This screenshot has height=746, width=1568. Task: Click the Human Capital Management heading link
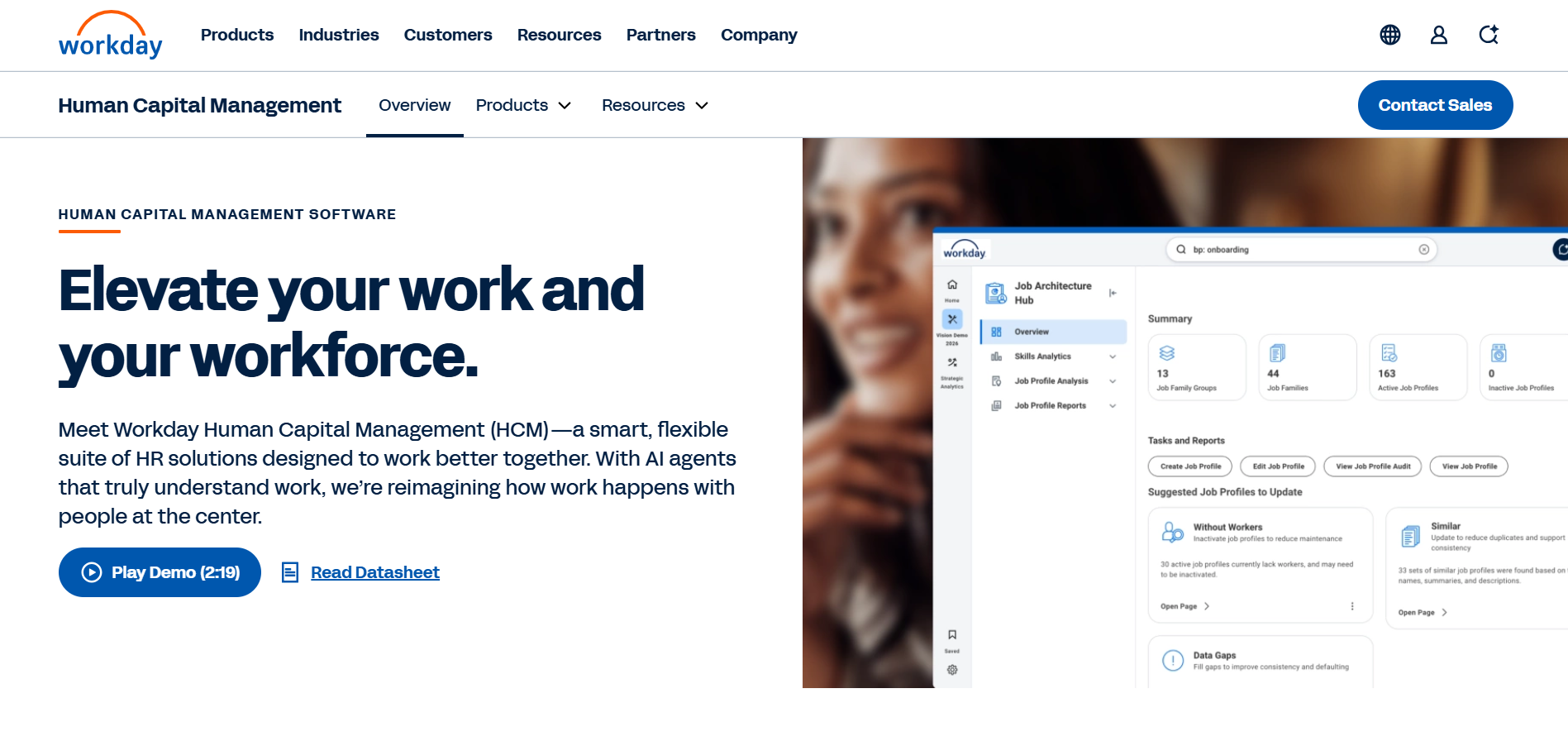[199, 106]
